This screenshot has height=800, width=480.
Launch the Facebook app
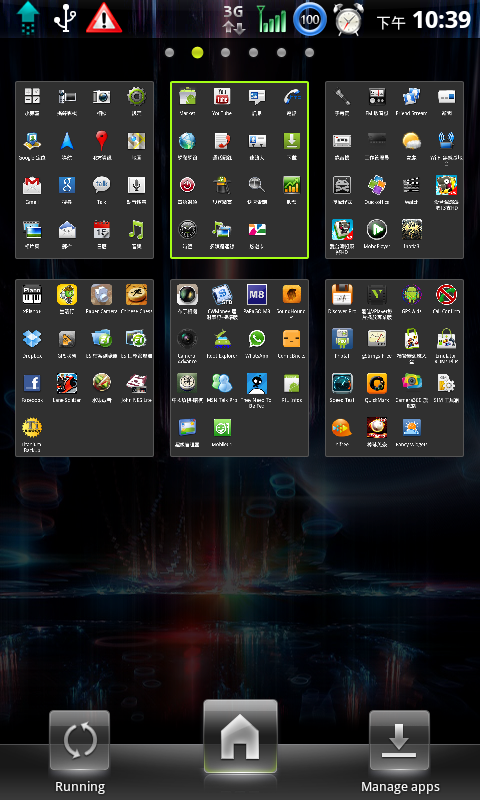pos(32,383)
